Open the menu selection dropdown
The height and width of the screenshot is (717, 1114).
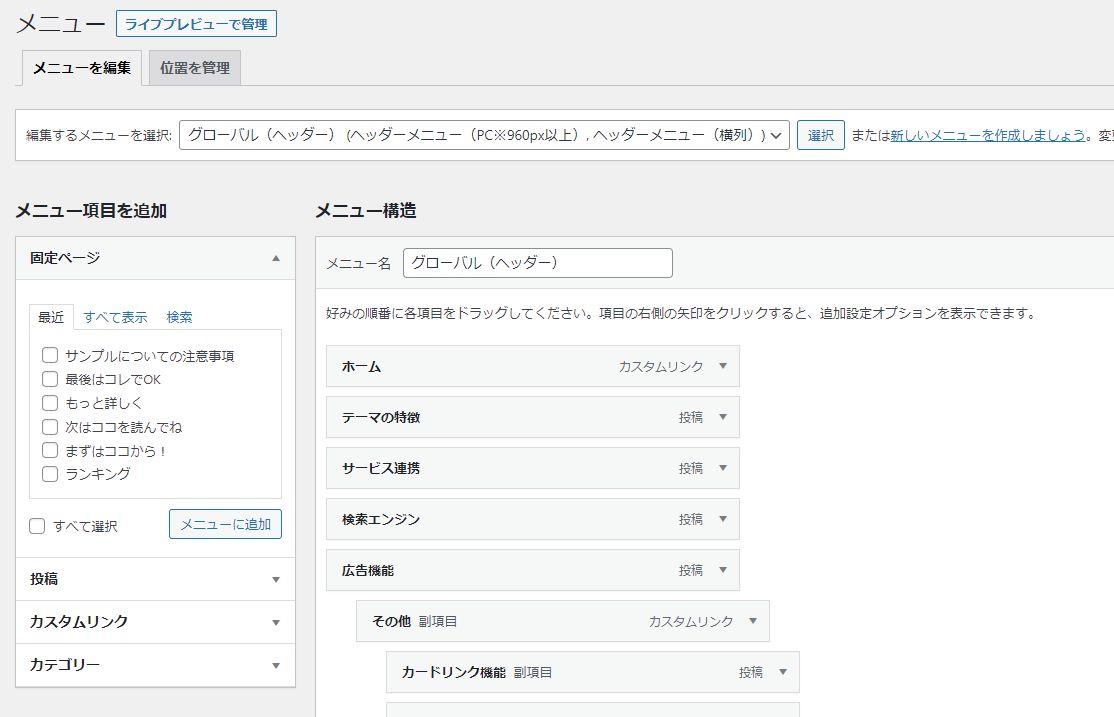[x=484, y=135]
